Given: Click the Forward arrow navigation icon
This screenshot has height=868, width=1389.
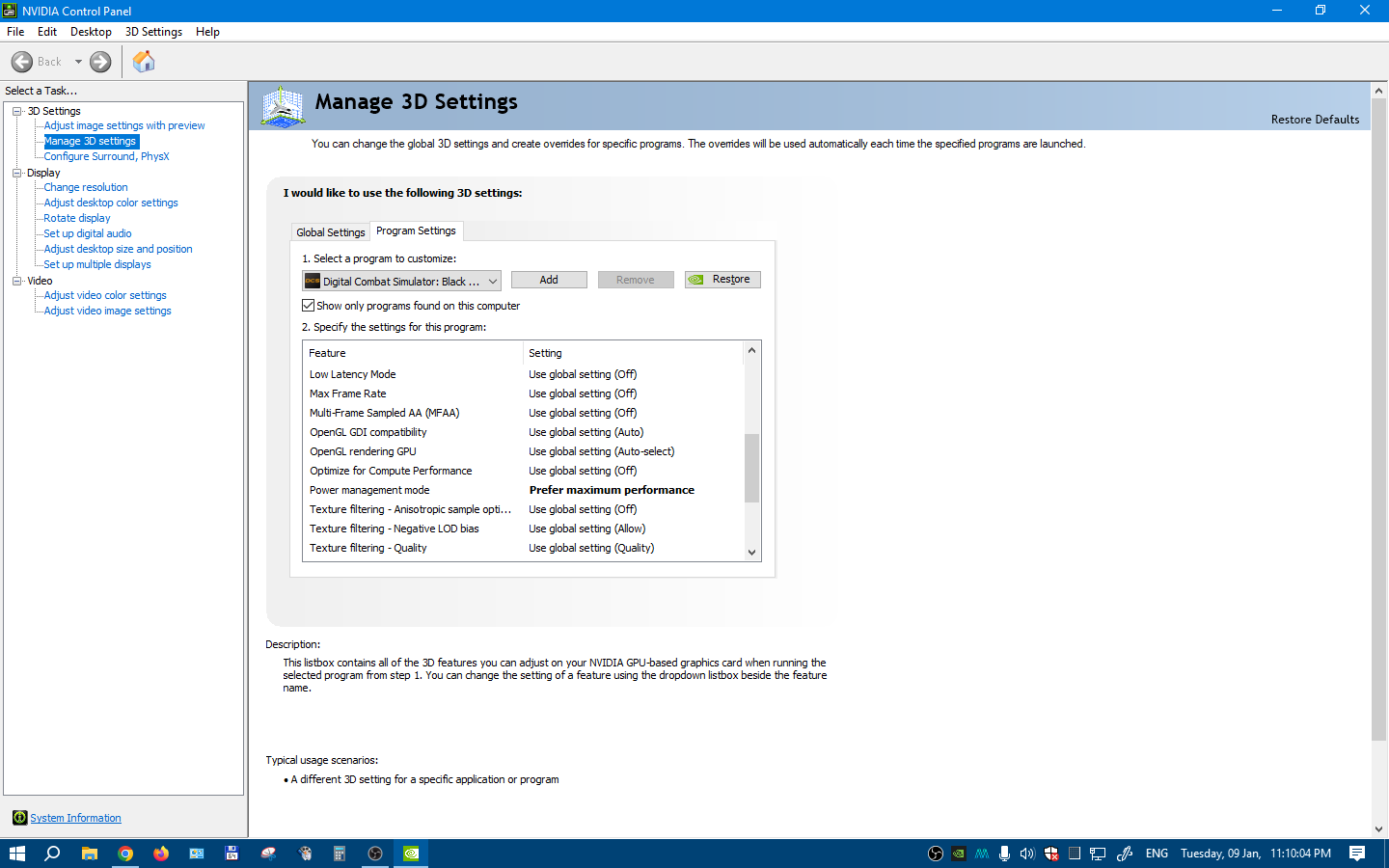Looking at the screenshot, I should (x=100, y=62).
